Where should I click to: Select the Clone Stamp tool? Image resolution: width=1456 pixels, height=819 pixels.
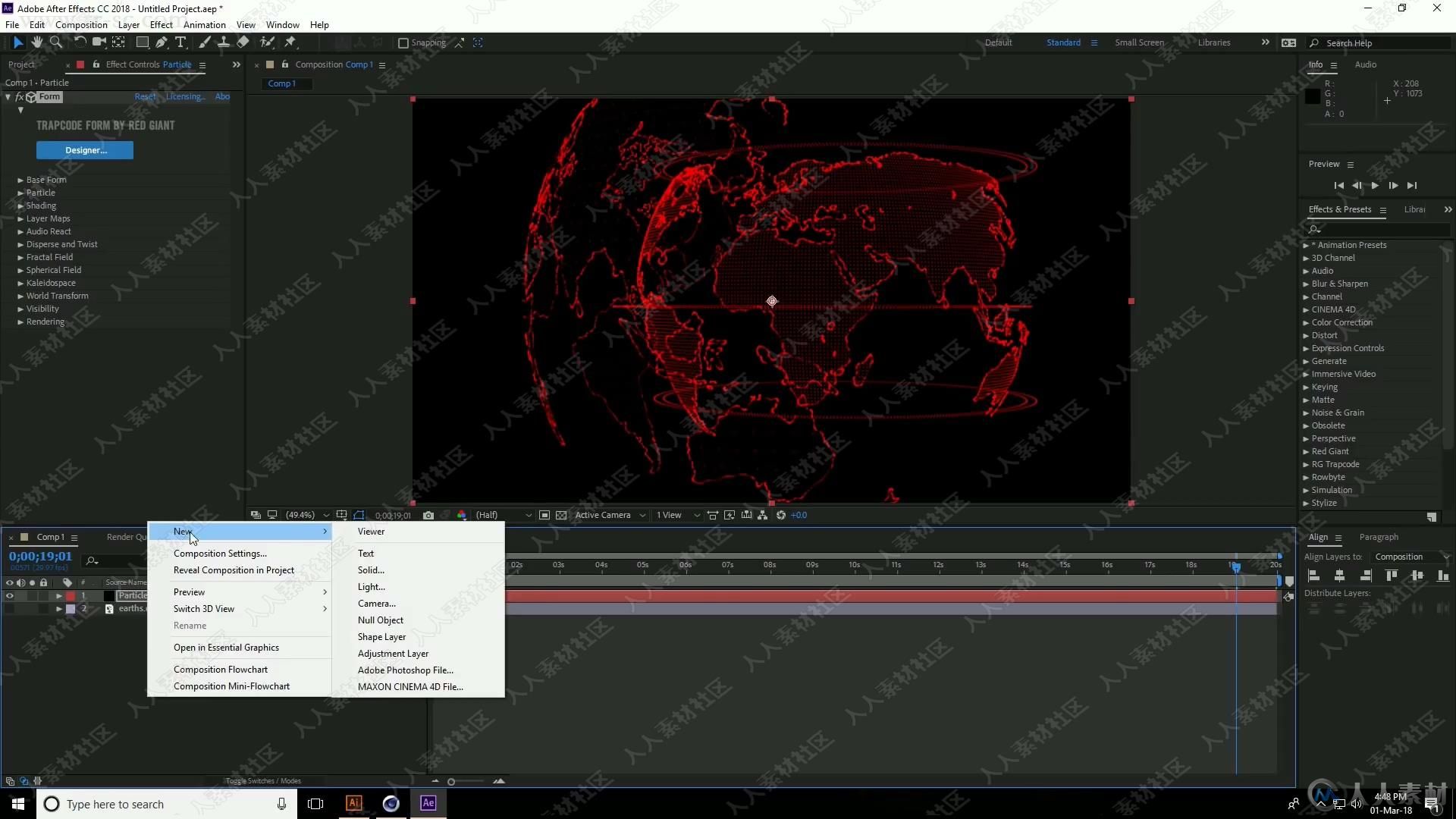(224, 42)
